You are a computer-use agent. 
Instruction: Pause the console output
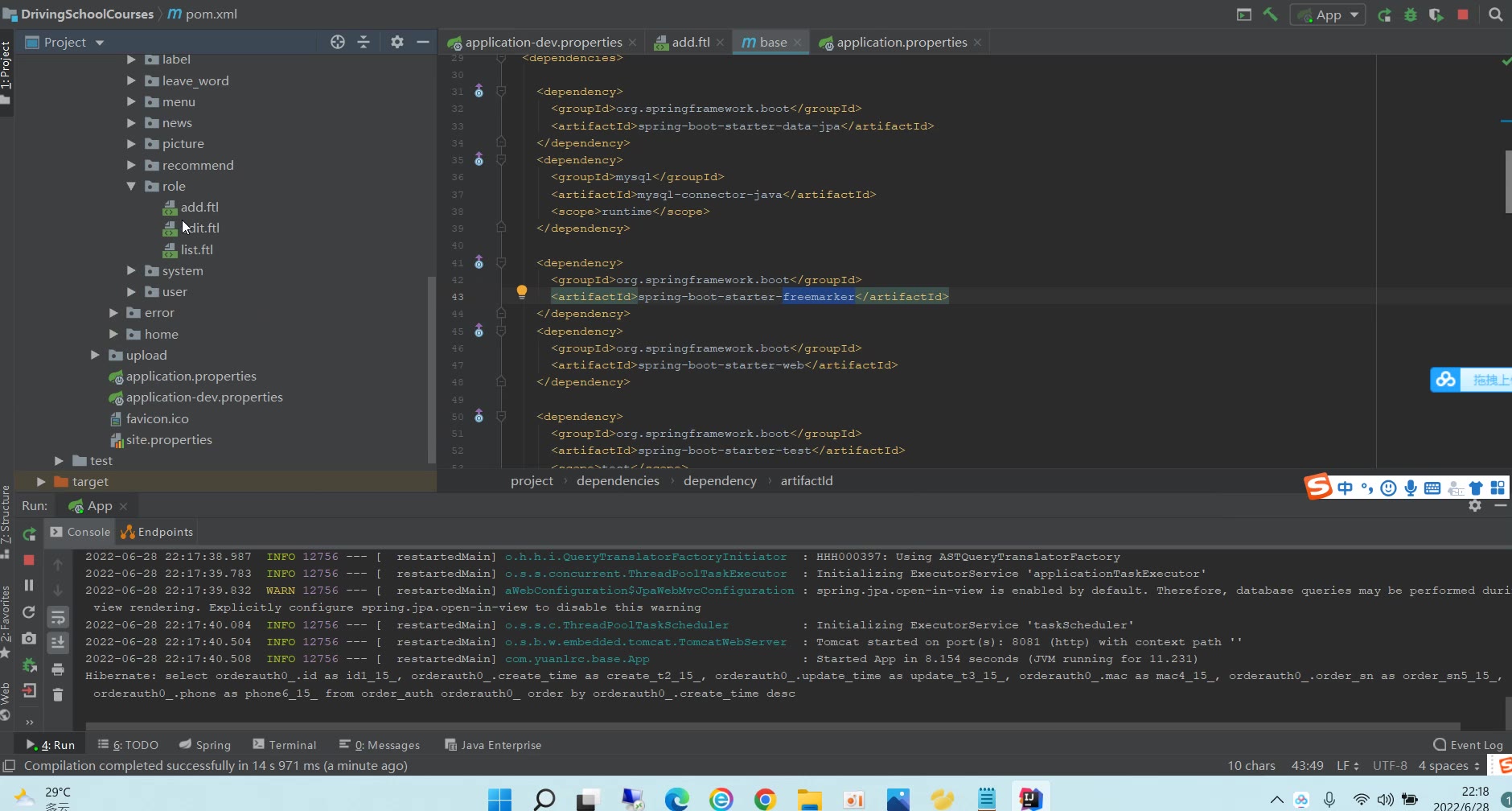pyautogui.click(x=29, y=585)
